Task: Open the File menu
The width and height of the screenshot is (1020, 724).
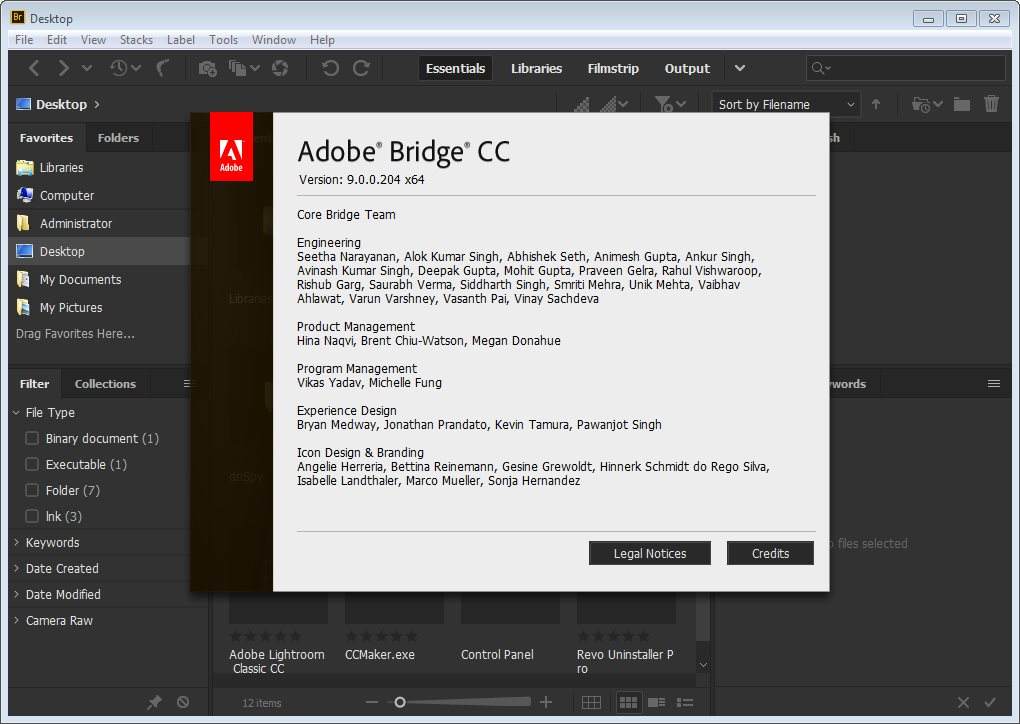Action: tap(24, 40)
